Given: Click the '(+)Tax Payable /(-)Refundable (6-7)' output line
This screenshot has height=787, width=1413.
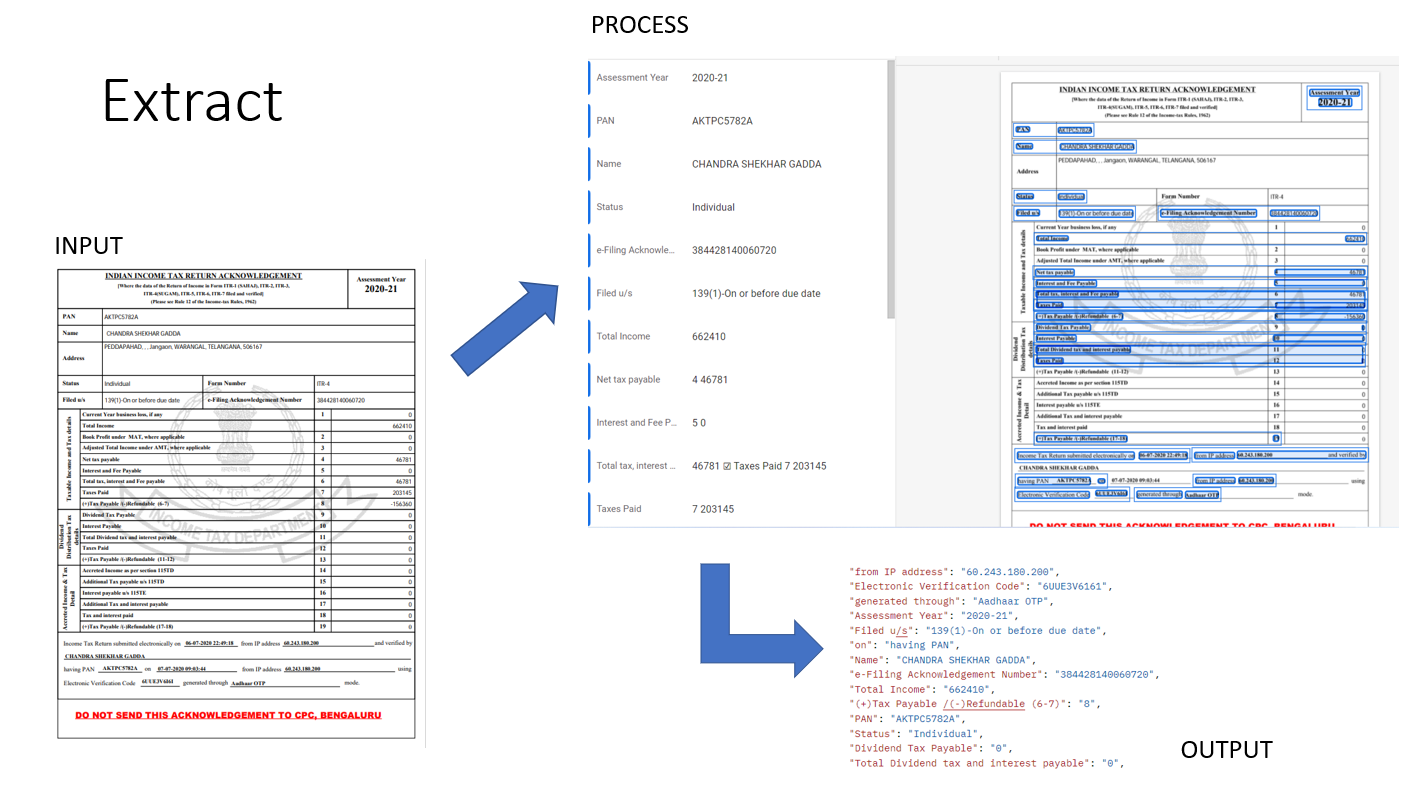Looking at the screenshot, I should coord(975,704).
